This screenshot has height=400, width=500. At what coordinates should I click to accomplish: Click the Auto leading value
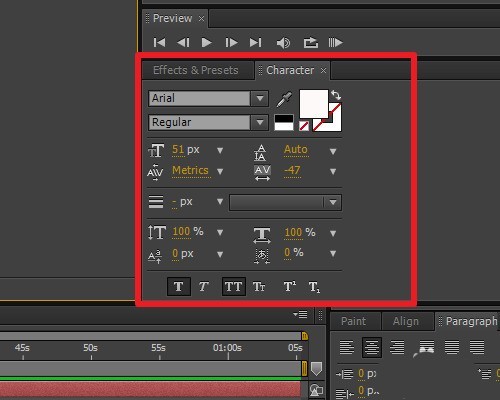[296, 150]
